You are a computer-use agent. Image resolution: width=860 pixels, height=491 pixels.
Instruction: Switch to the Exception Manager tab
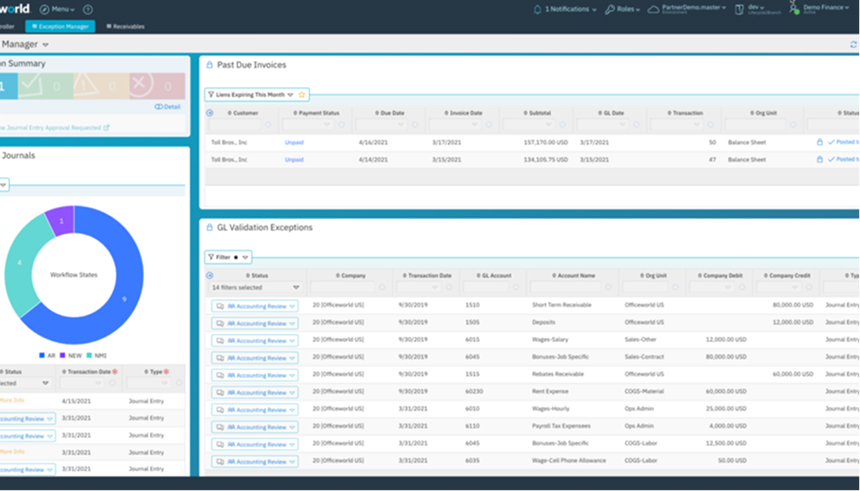(60, 26)
